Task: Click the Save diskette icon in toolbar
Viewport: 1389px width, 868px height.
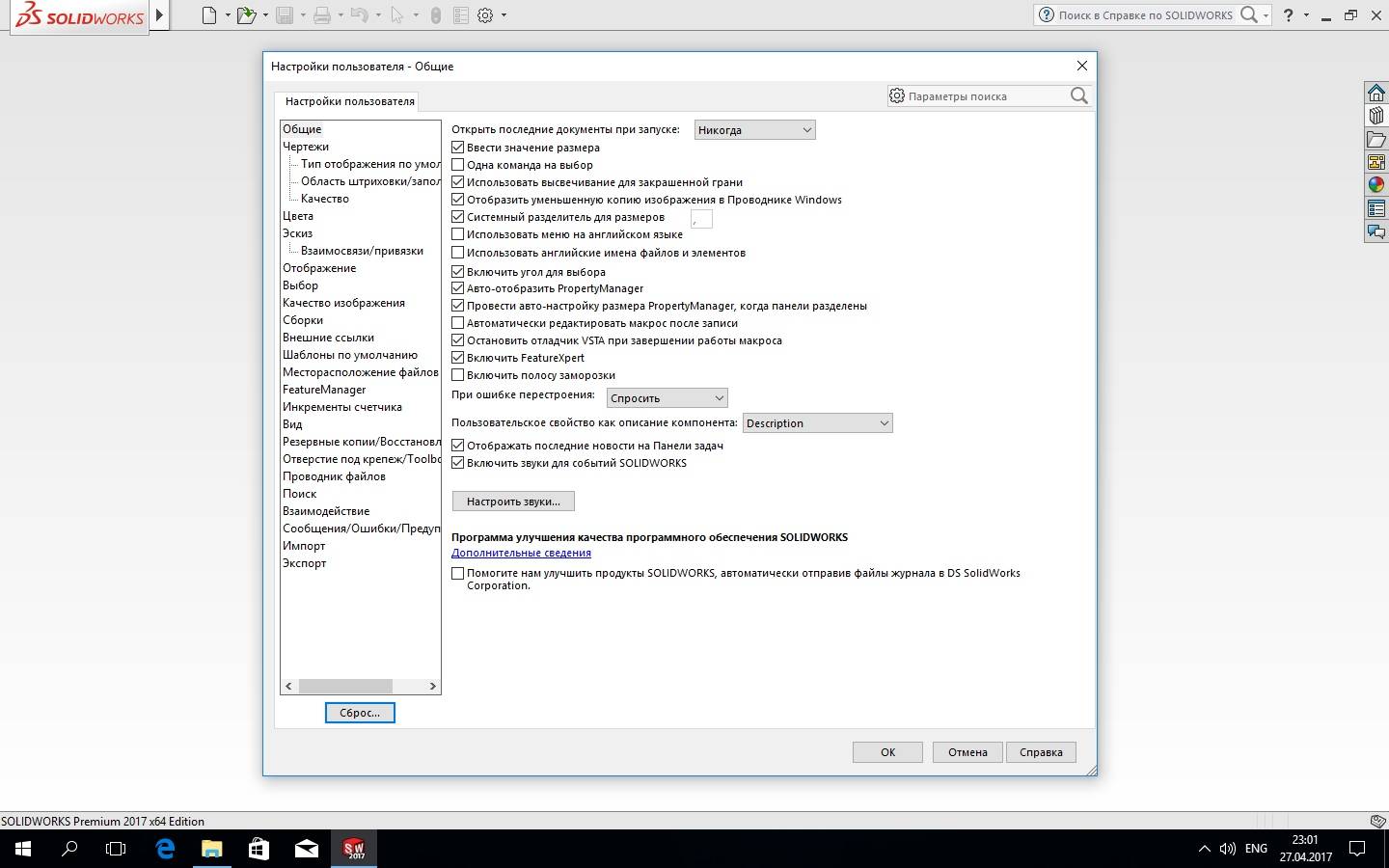Action: pos(285,15)
